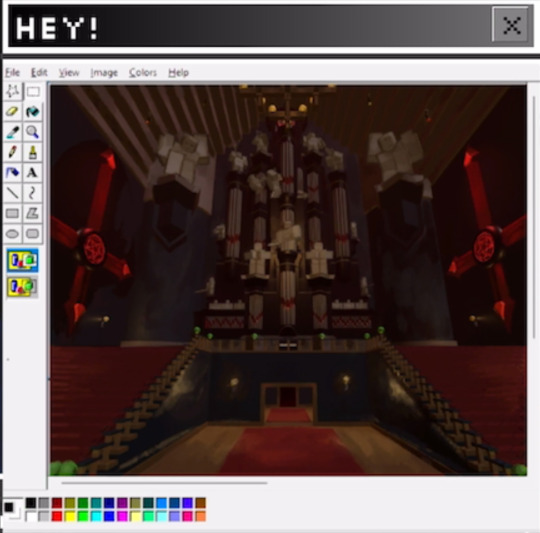The width and height of the screenshot is (540, 533).
Task: Choose black from the color palette
Action: pyautogui.click(x=31, y=503)
